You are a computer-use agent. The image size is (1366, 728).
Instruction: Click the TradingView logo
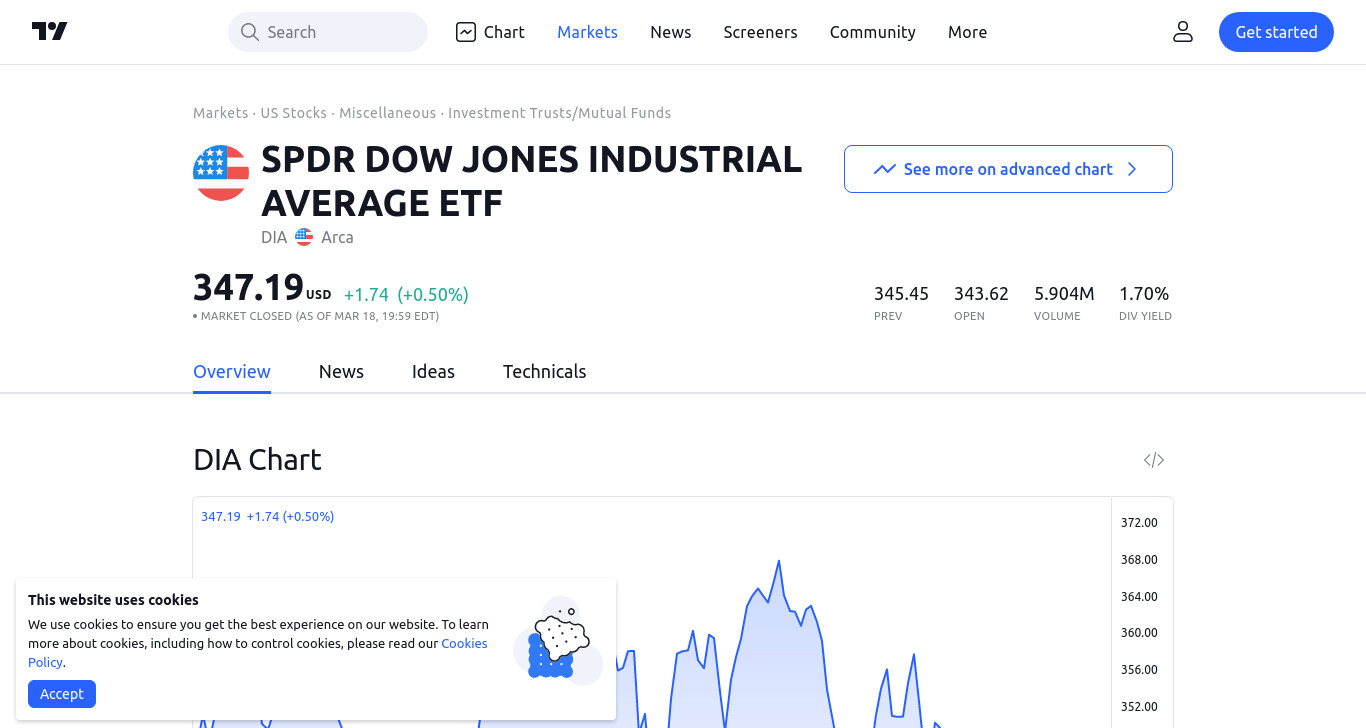click(x=50, y=32)
